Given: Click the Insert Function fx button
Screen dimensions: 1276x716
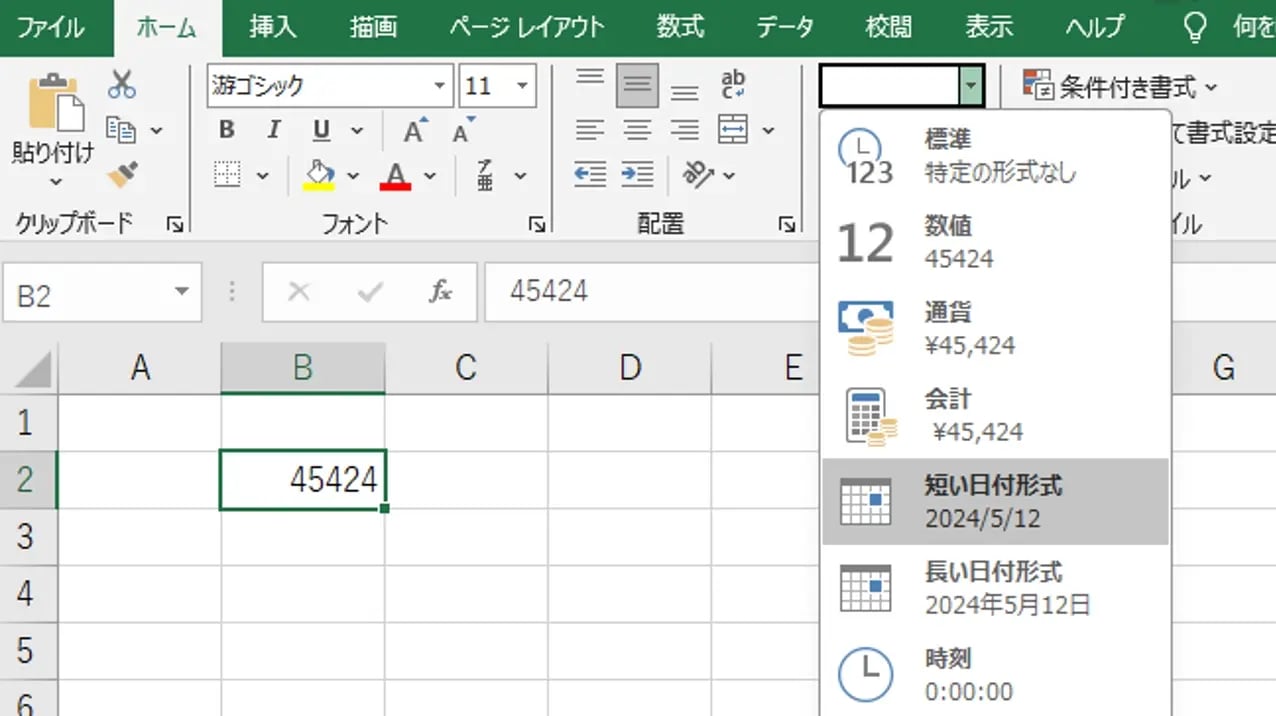Looking at the screenshot, I should pos(441,292).
